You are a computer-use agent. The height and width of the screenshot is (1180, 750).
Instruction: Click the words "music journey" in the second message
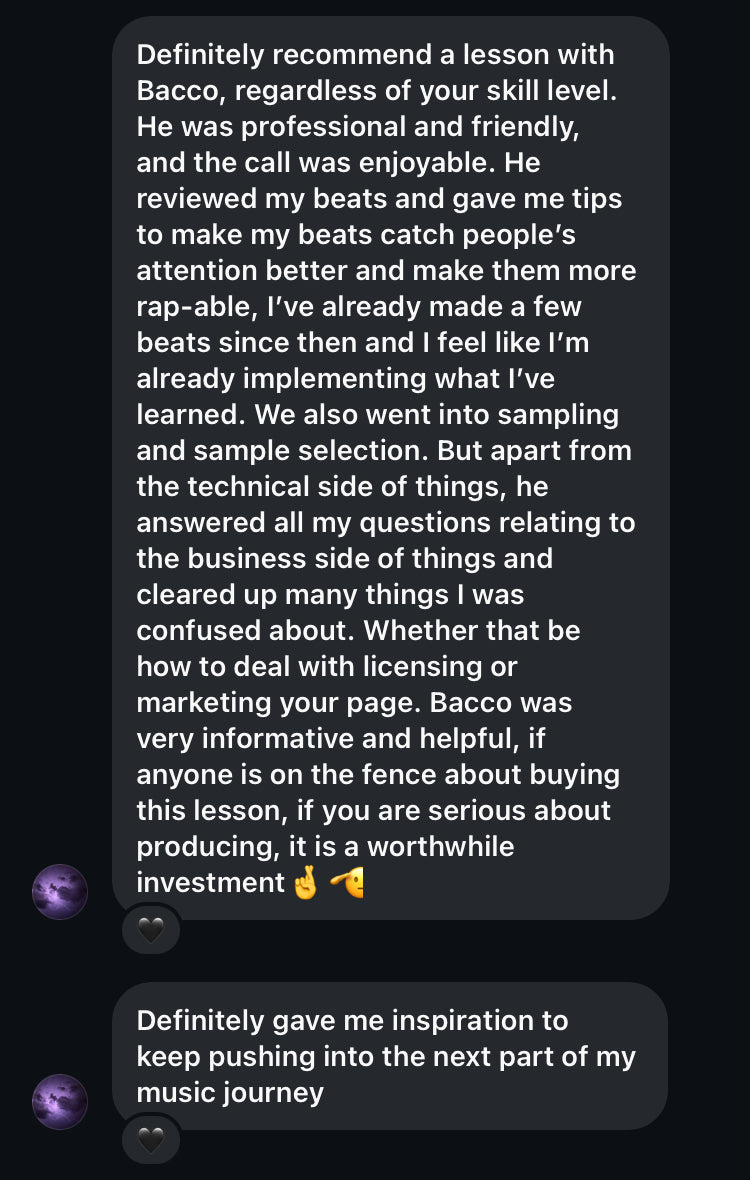(x=230, y=1092)
